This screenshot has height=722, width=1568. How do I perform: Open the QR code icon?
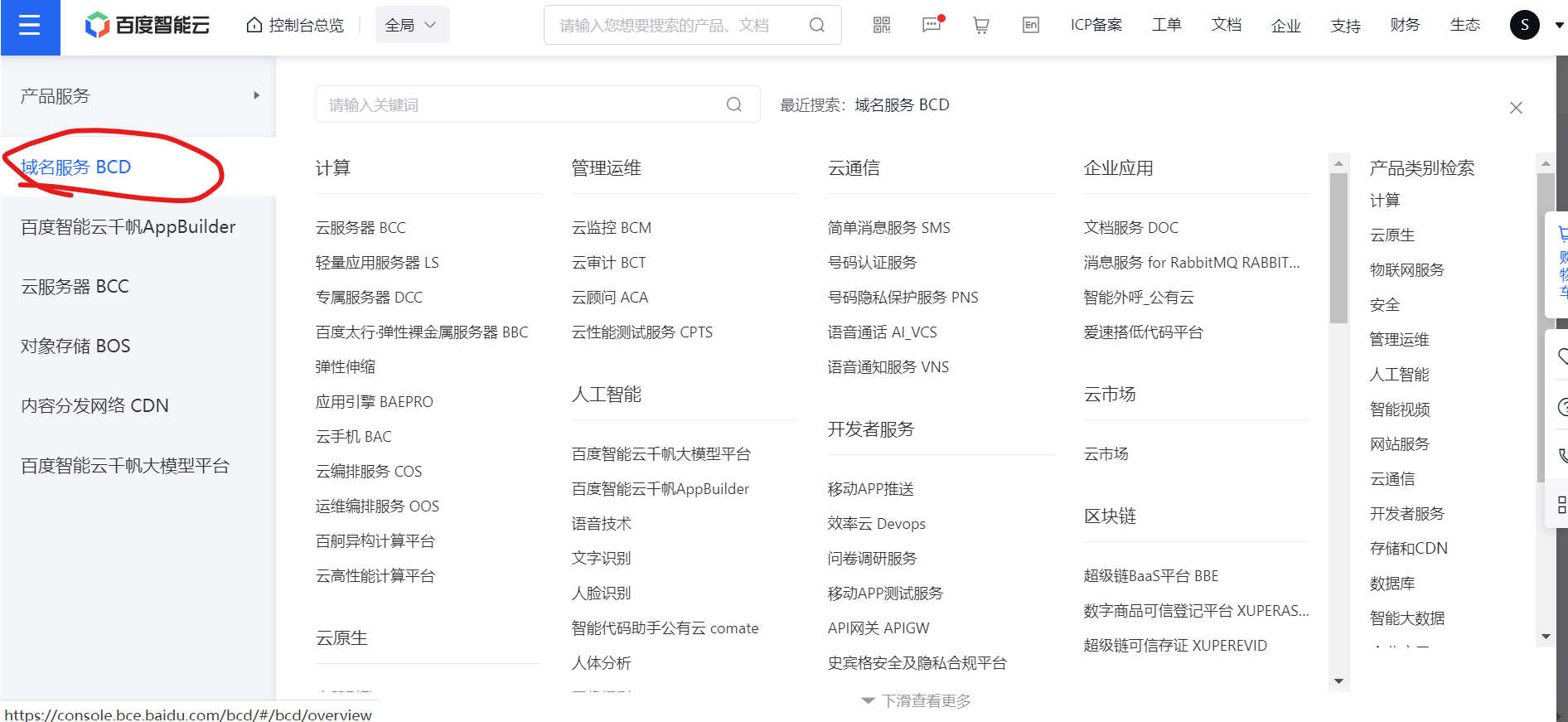882,26
